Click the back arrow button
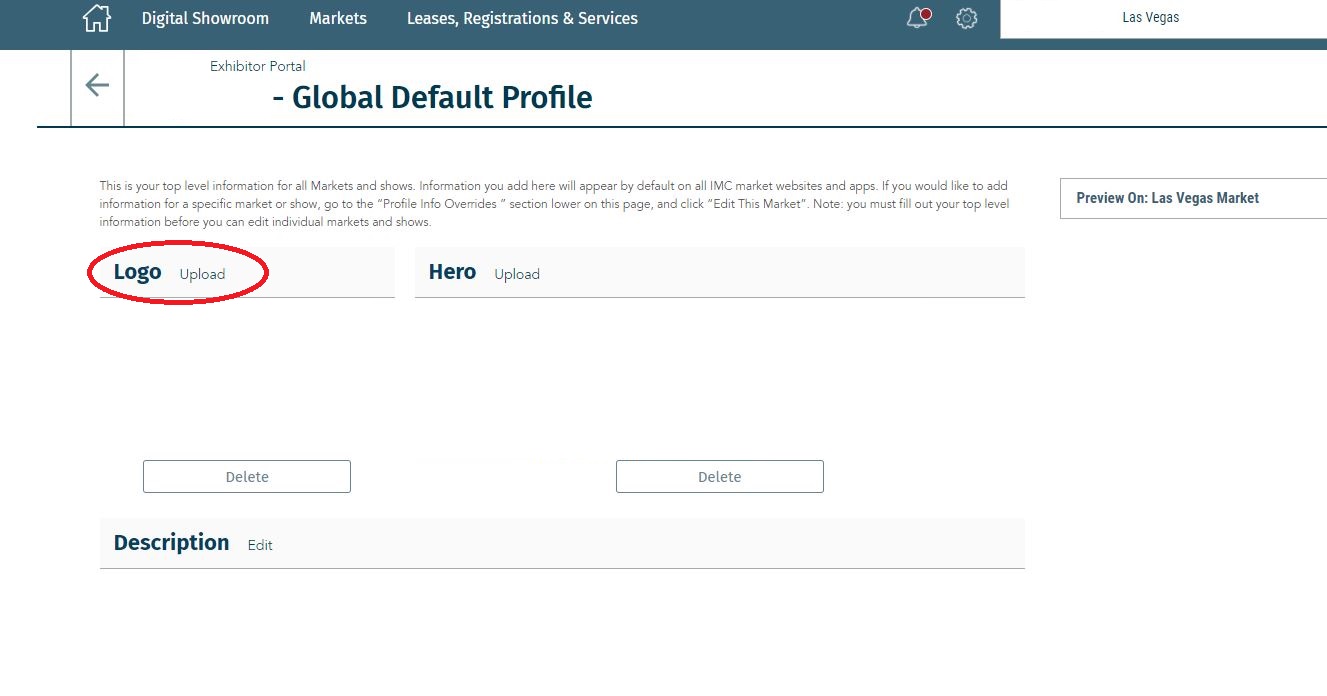 pos(97,86)
